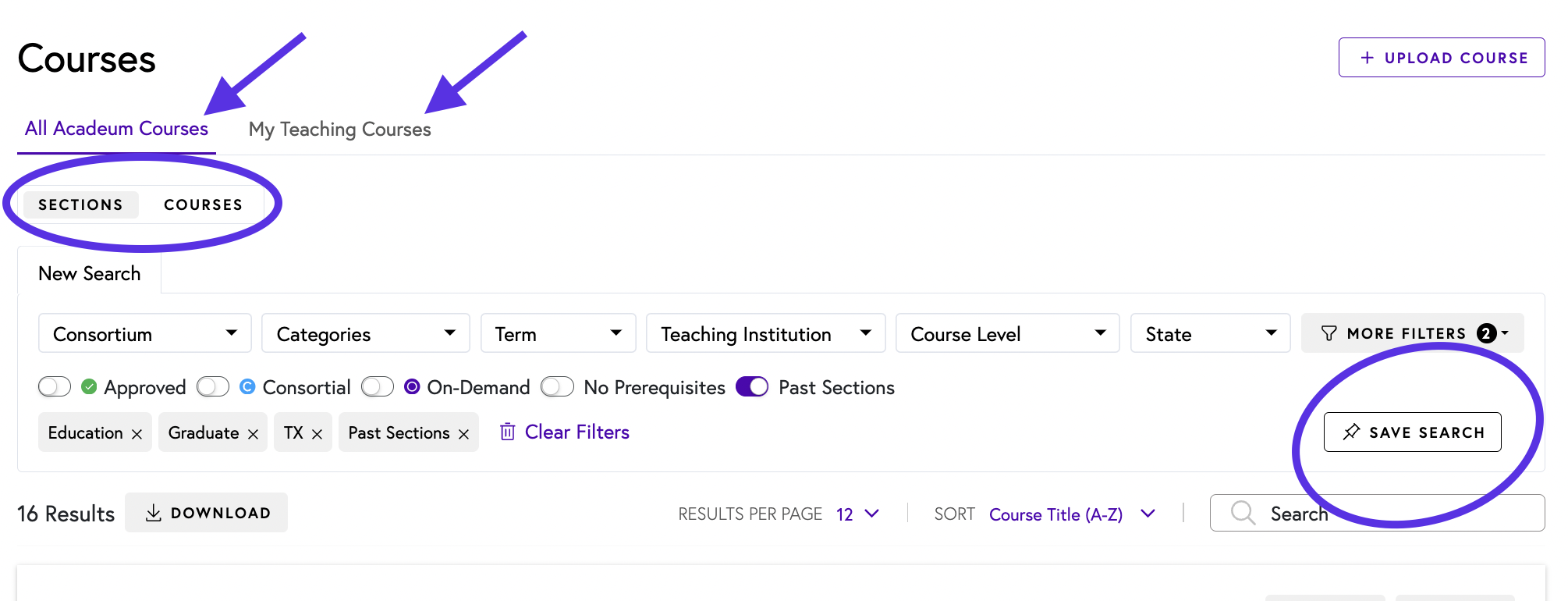Click the Upload Course button

coord(1441,58)
